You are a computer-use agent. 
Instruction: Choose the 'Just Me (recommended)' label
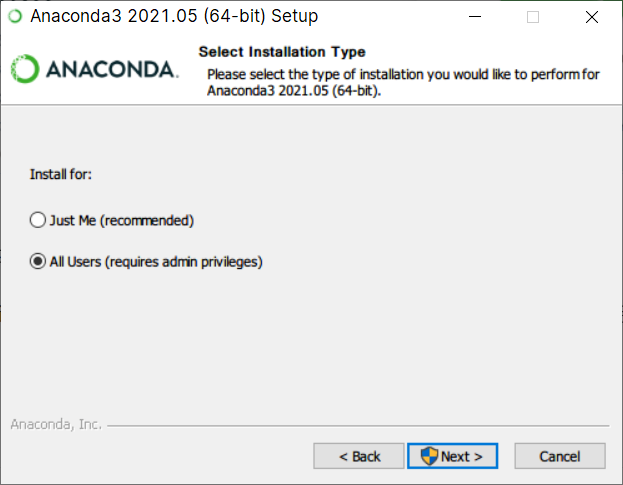pos(122,220)
